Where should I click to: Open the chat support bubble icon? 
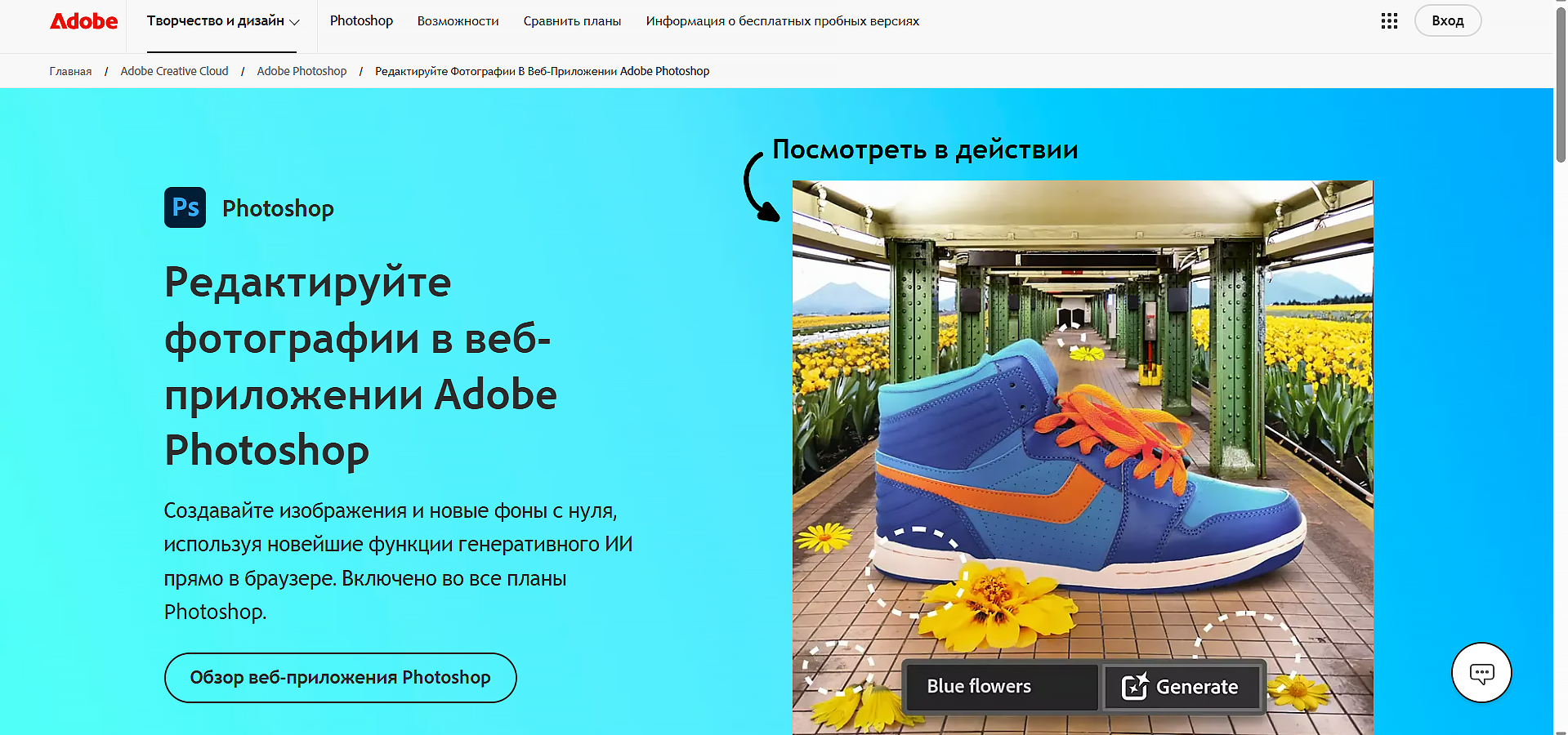point(1481,673)
